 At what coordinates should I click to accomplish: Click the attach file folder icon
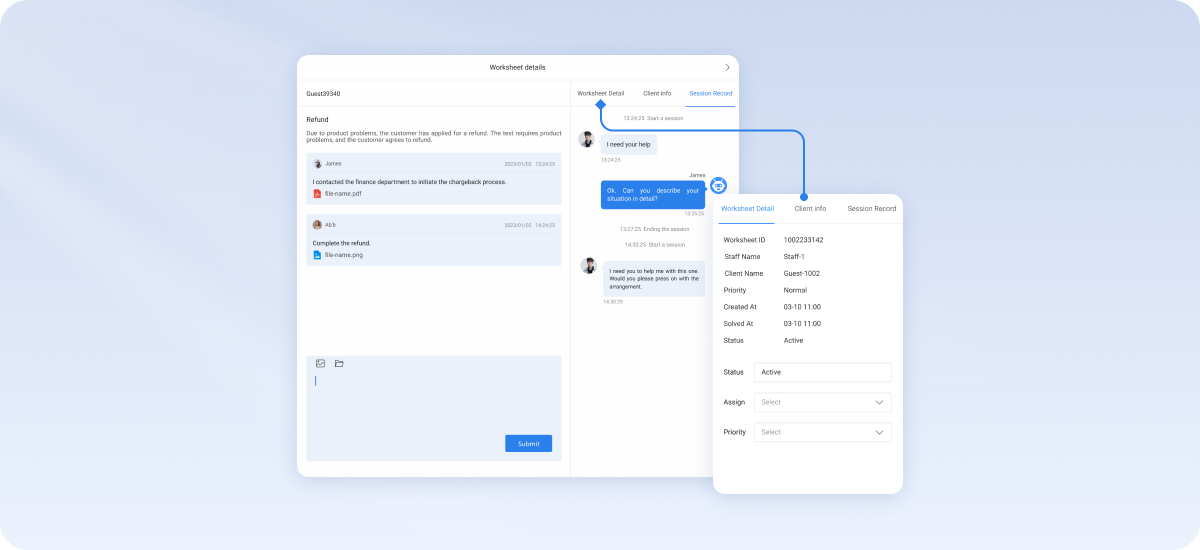coord(339,363)
